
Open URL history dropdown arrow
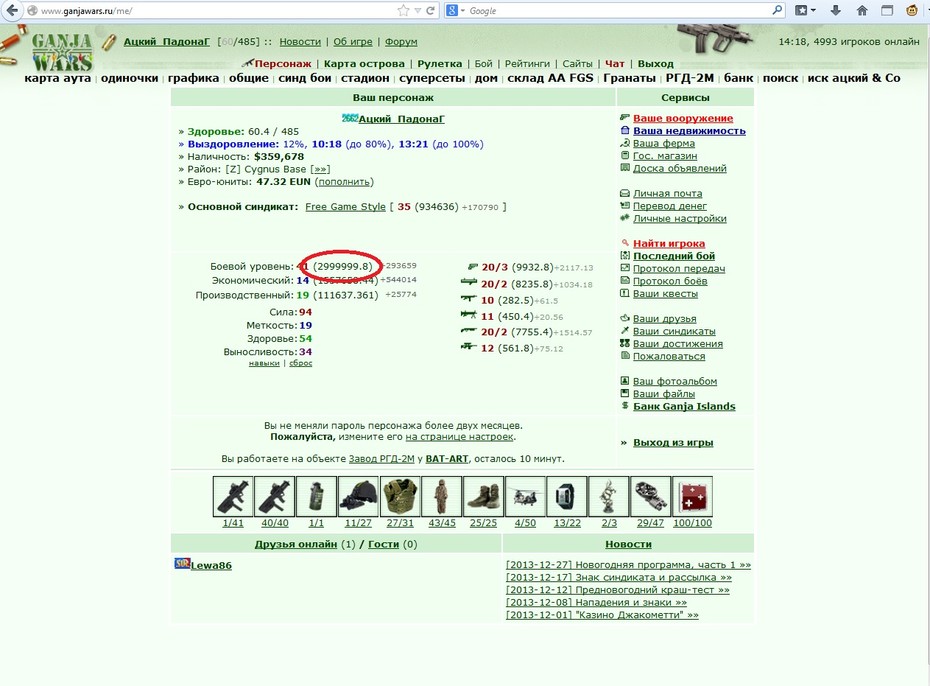[418, 11]
